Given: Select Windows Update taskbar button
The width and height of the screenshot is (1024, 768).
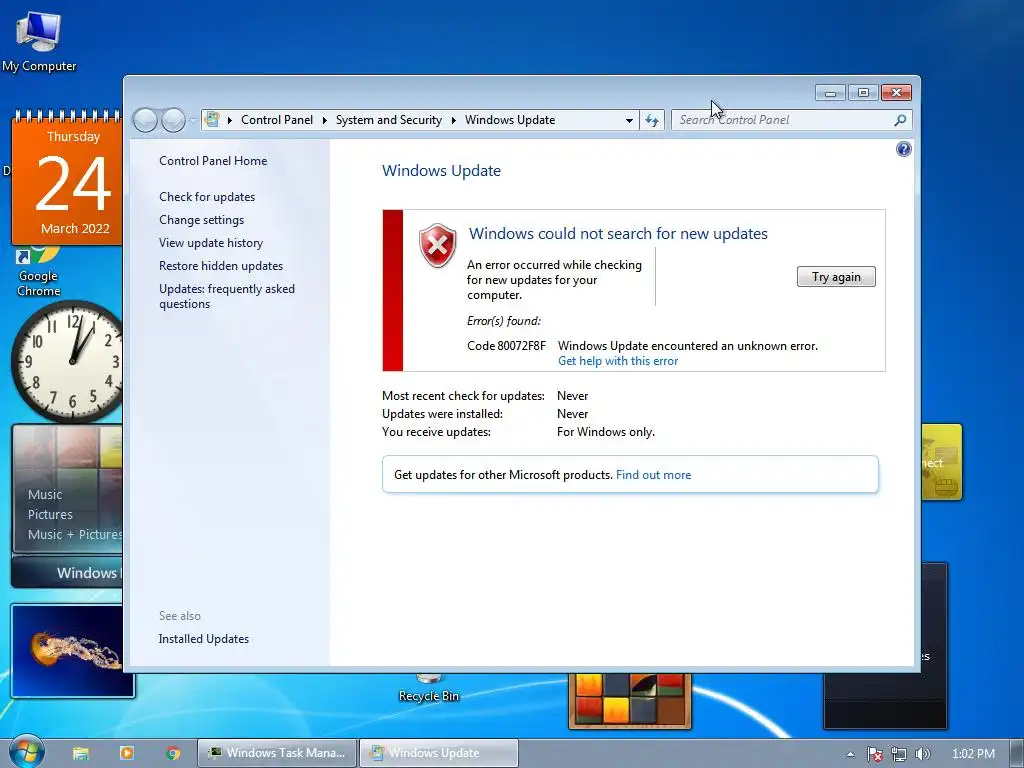Looking at the screenshot, I should 439,753.
